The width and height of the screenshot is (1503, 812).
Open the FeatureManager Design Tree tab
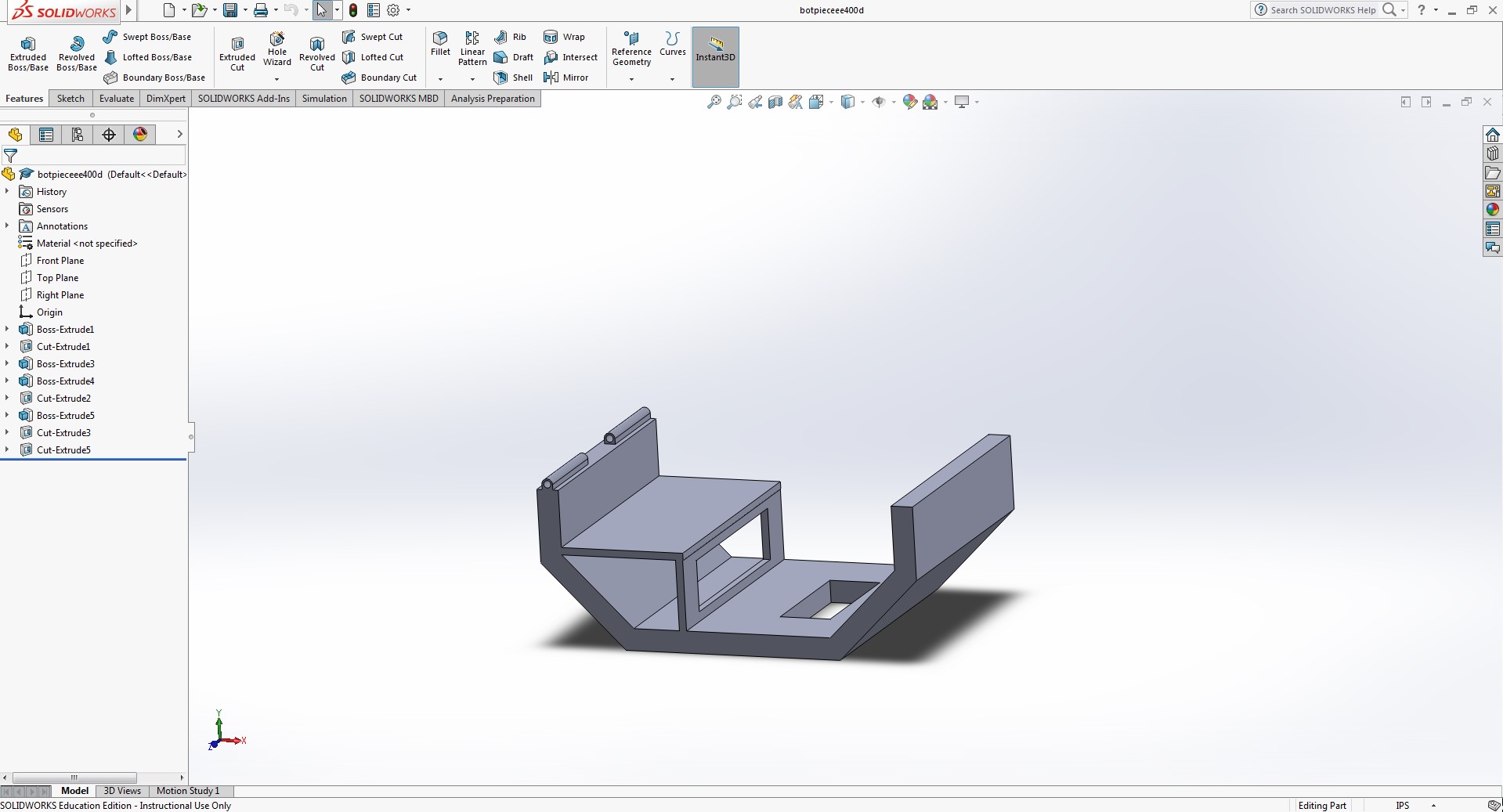click(15, 135)
